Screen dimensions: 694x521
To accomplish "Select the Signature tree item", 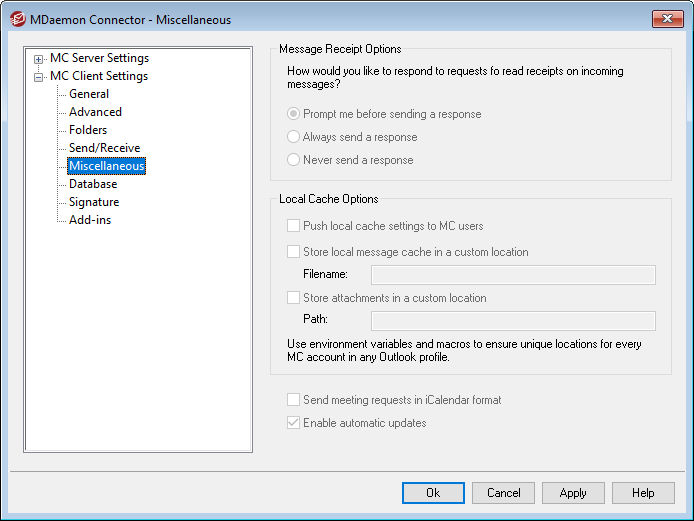I will point(94,202).
